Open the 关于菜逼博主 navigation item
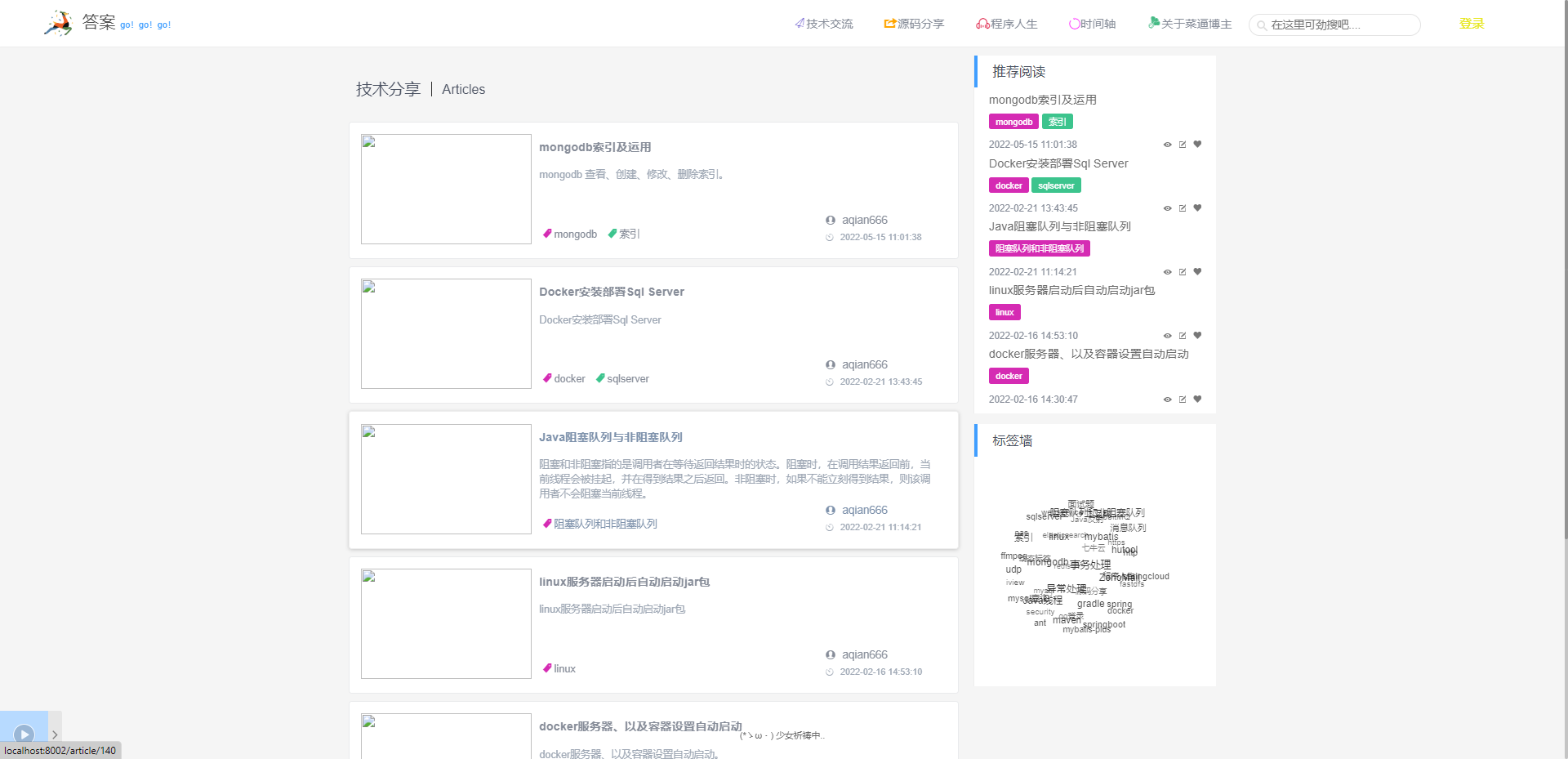This screenshot has width=1568, height=759. click(x=1190, y=24)
